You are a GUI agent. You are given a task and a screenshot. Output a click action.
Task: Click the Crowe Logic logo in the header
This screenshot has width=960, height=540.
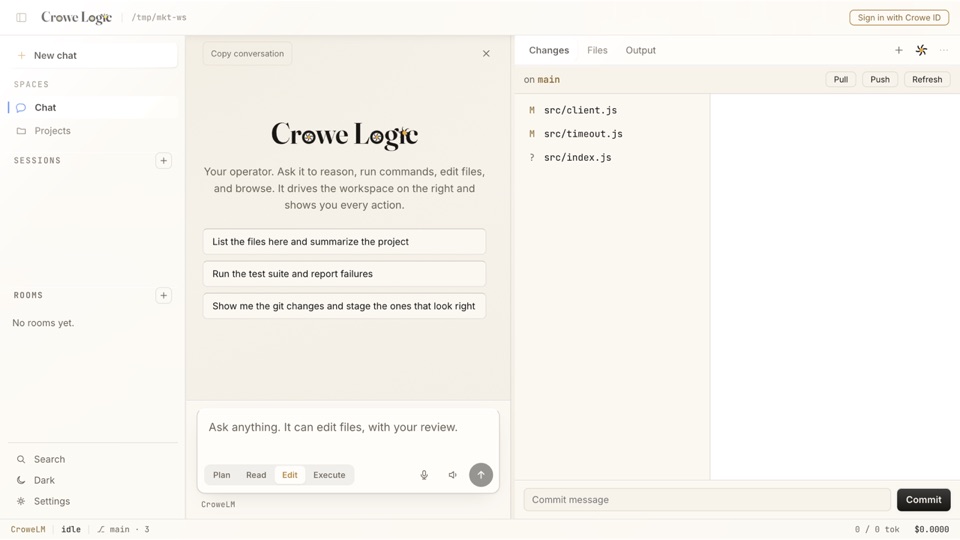tap(77, 18)
